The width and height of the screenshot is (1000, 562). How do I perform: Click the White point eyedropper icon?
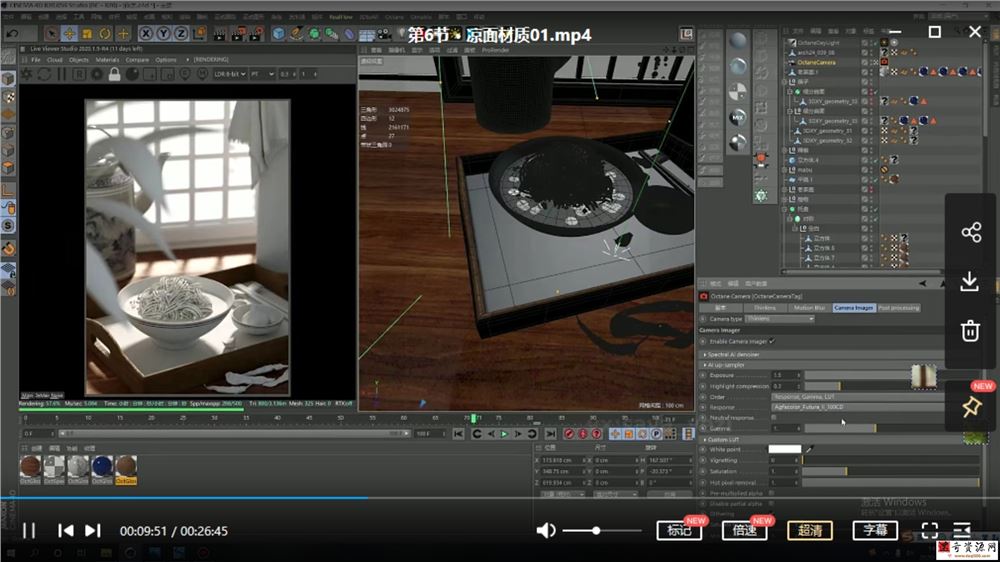pos(809,449)
